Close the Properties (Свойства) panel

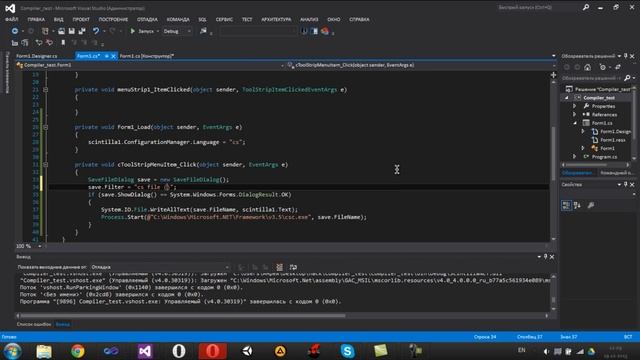(x=632, y=184)
